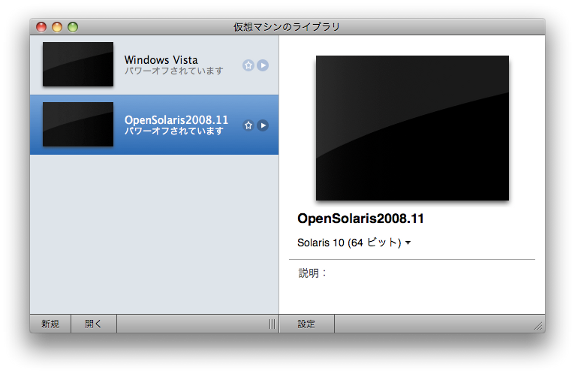Click OpenSolaris2008.11 name in the list
This screenshot has width=575, height=374.
(176, 120)
